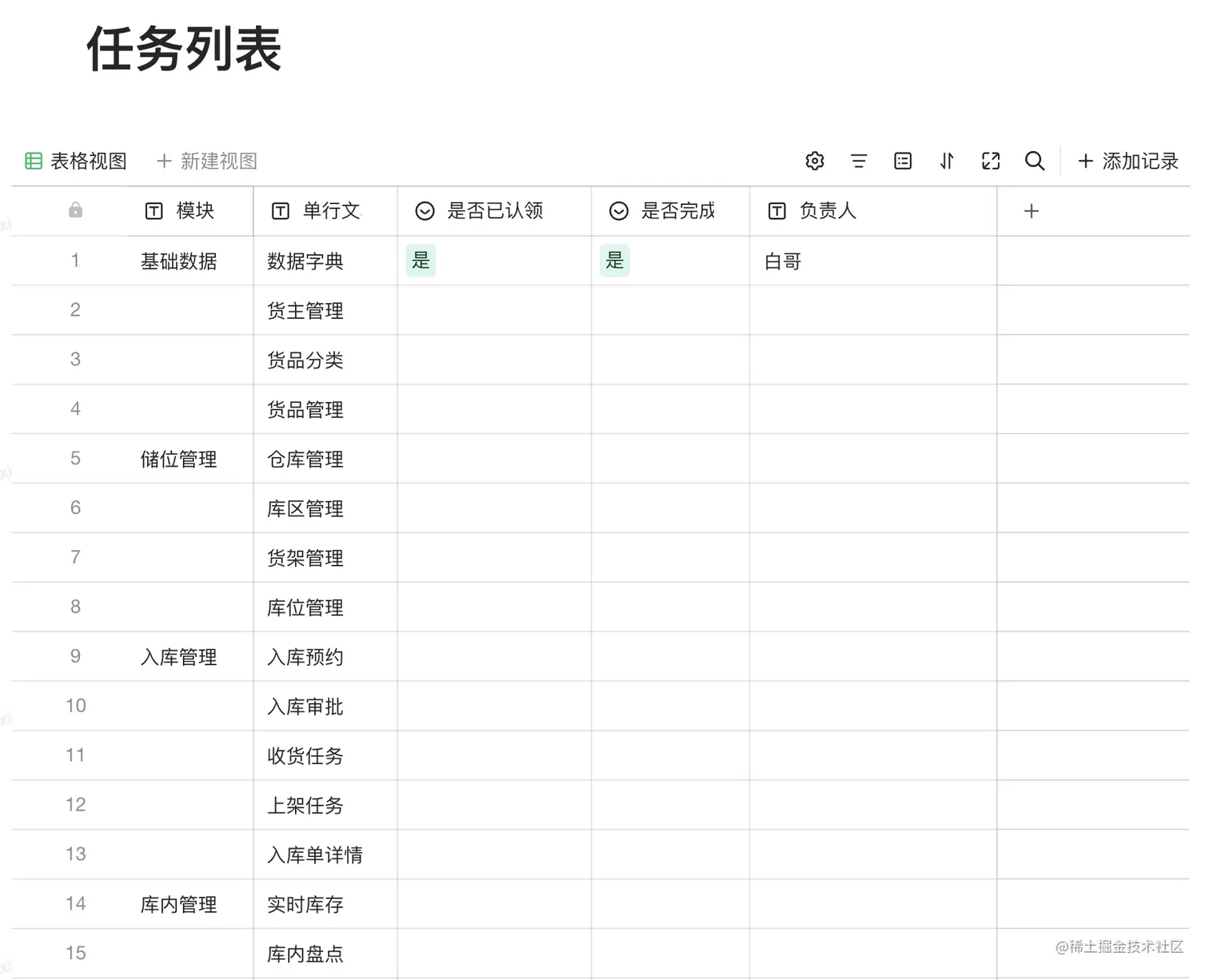1209x980 pixels.
Task: Select the 库内盘点 cell
Action: pos(325,954)
